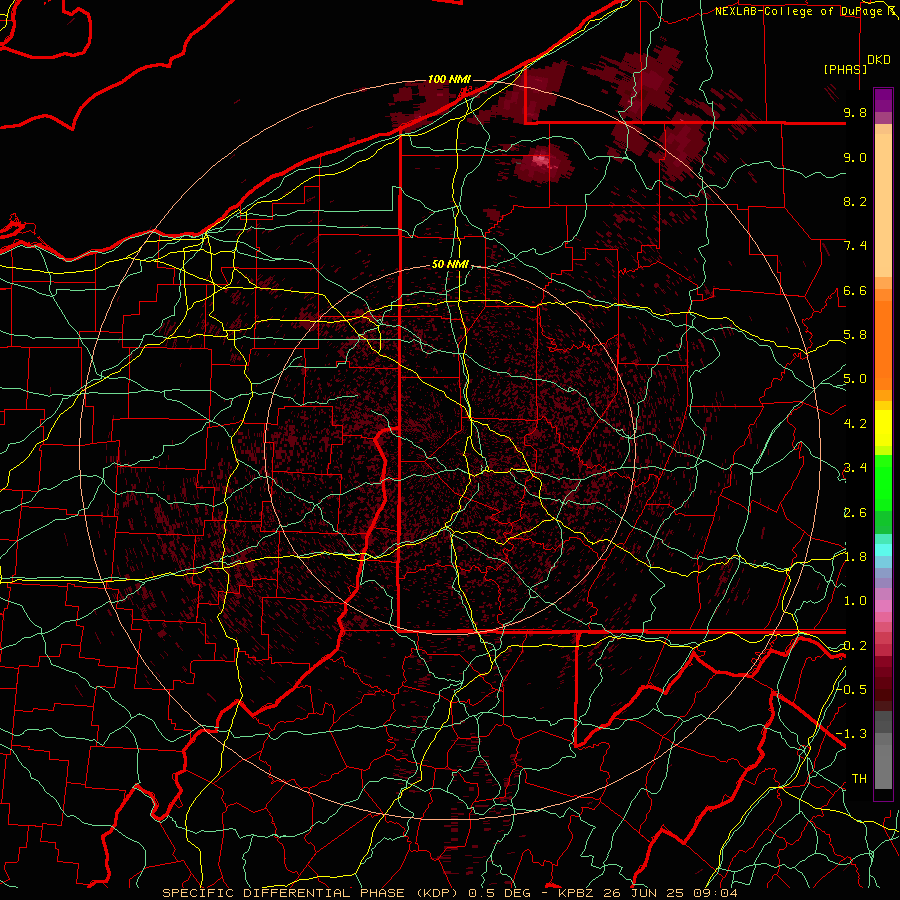Click the 5.8 scale value
Screen dimensions: 900x900
pos(855,335)
